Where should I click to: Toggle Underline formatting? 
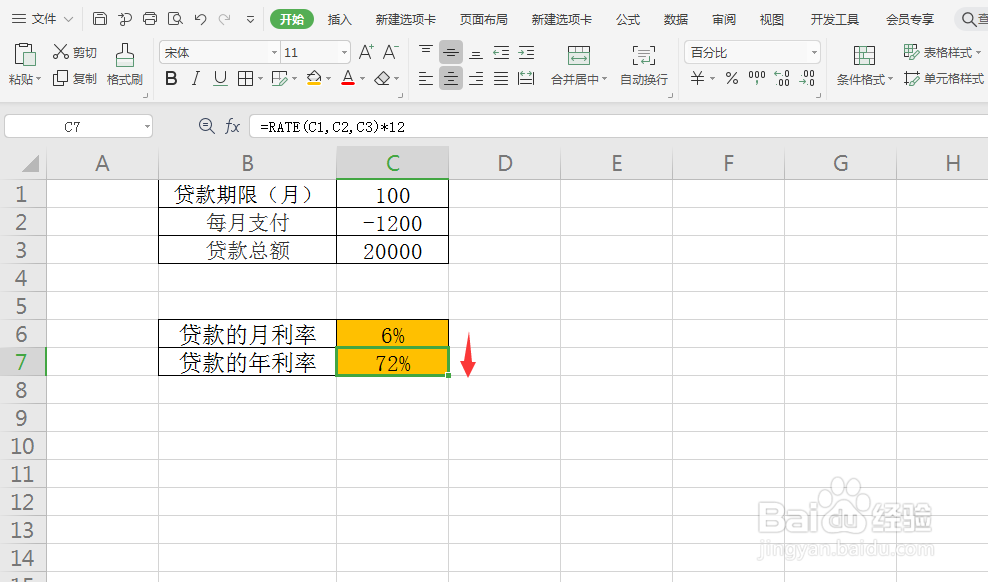tap(220, 79)
